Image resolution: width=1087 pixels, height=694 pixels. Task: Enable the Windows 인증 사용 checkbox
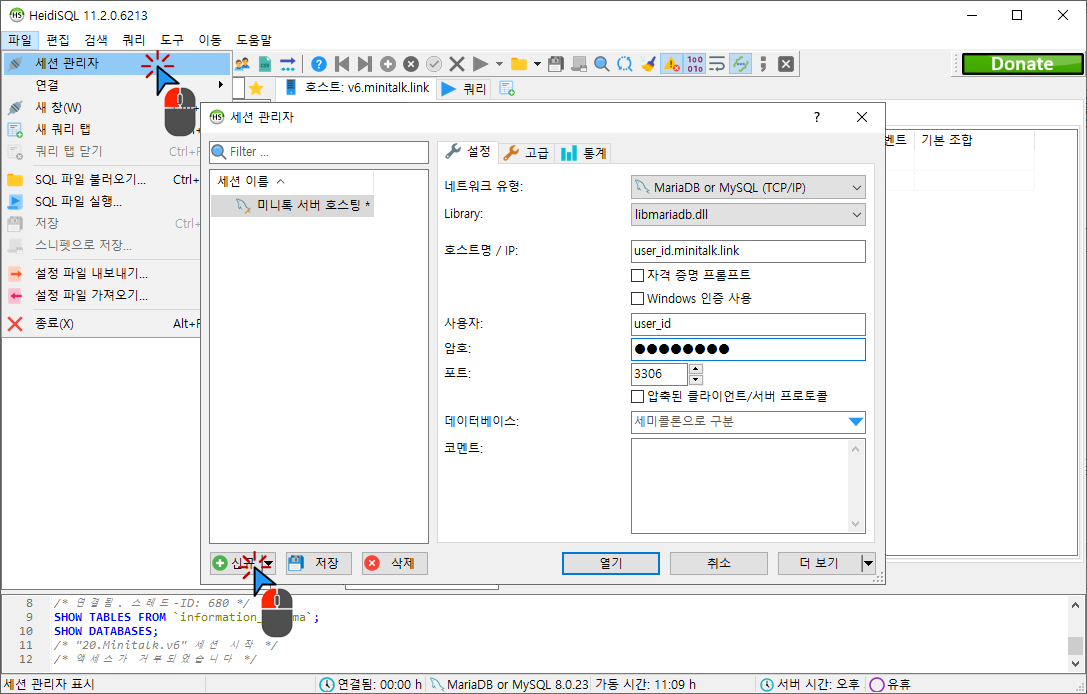tap(637, 299)
